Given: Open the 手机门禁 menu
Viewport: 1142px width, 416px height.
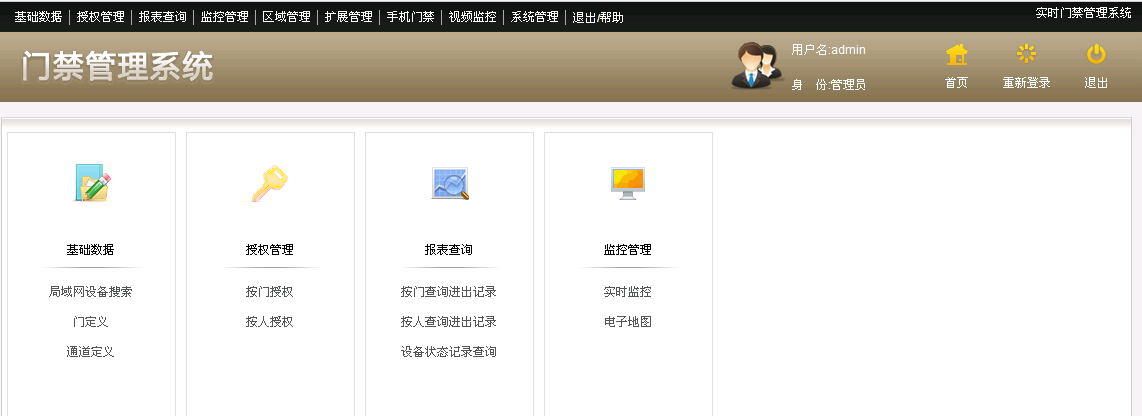Looking at the screenshot, I should 410,17.
